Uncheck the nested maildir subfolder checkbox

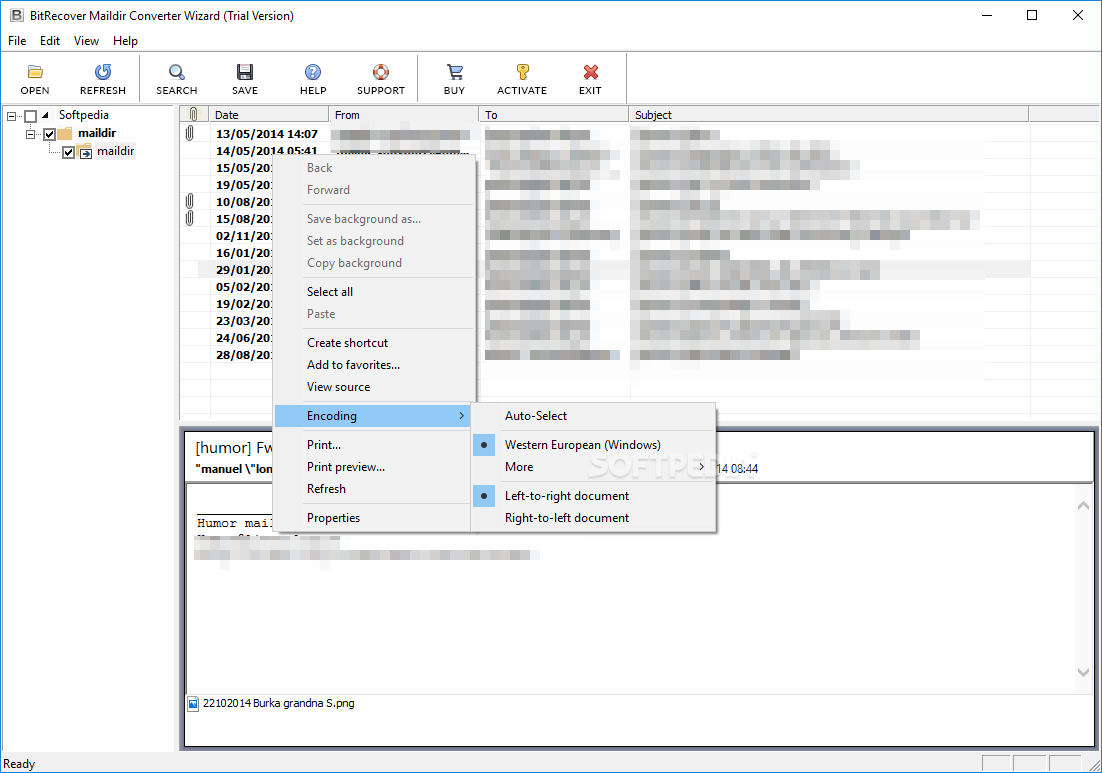68,152
